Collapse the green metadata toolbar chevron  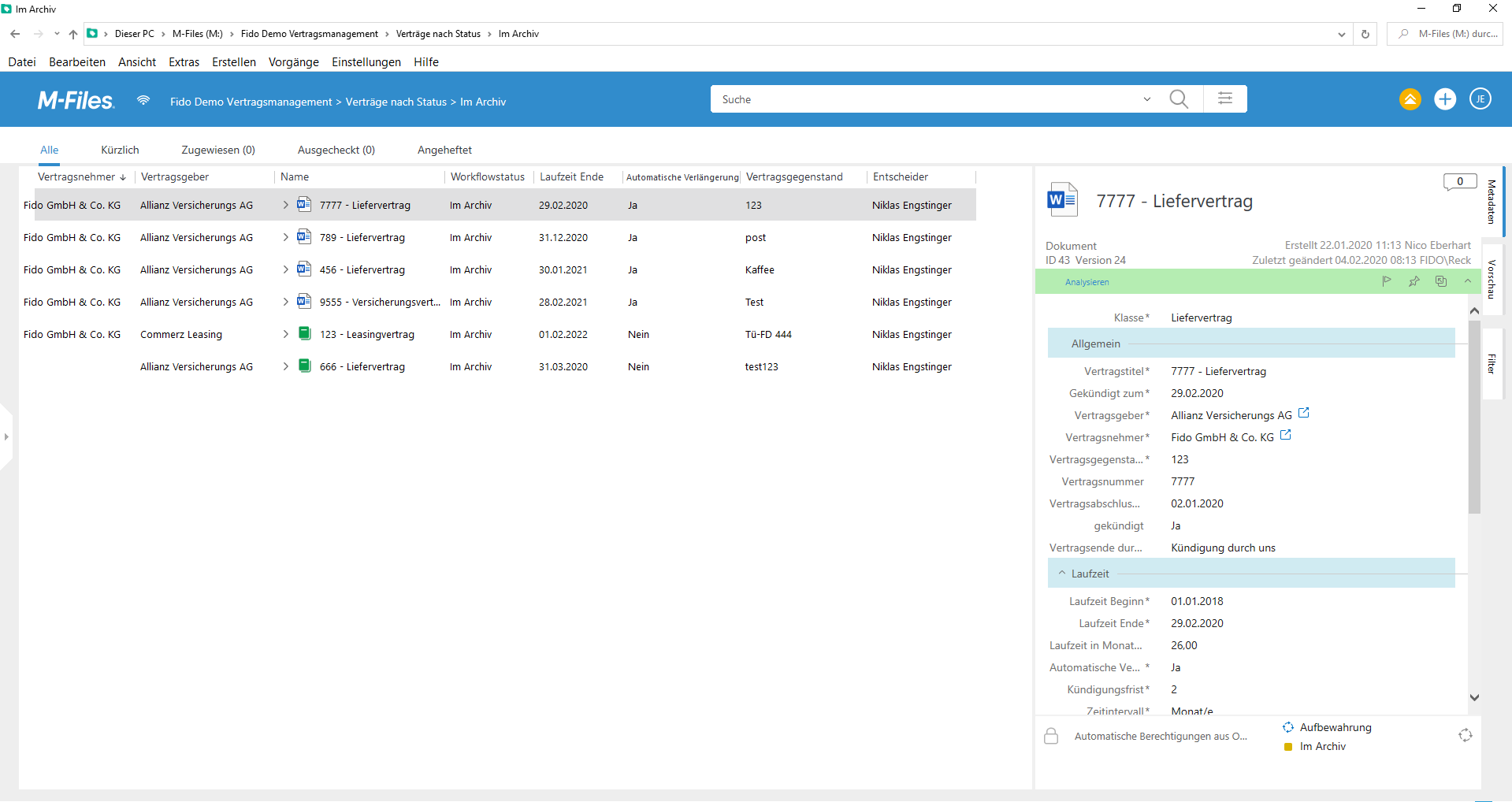coord(1467,281)
